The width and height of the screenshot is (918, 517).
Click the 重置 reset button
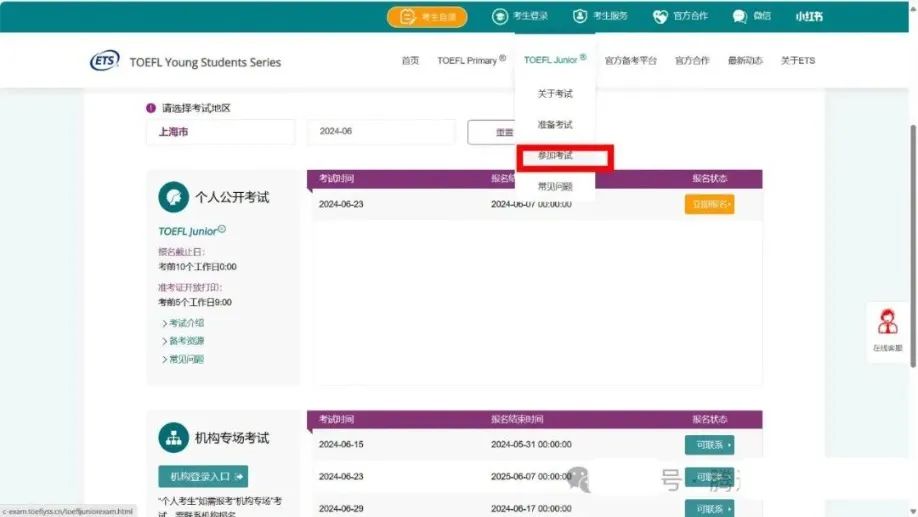coord(492,132)
